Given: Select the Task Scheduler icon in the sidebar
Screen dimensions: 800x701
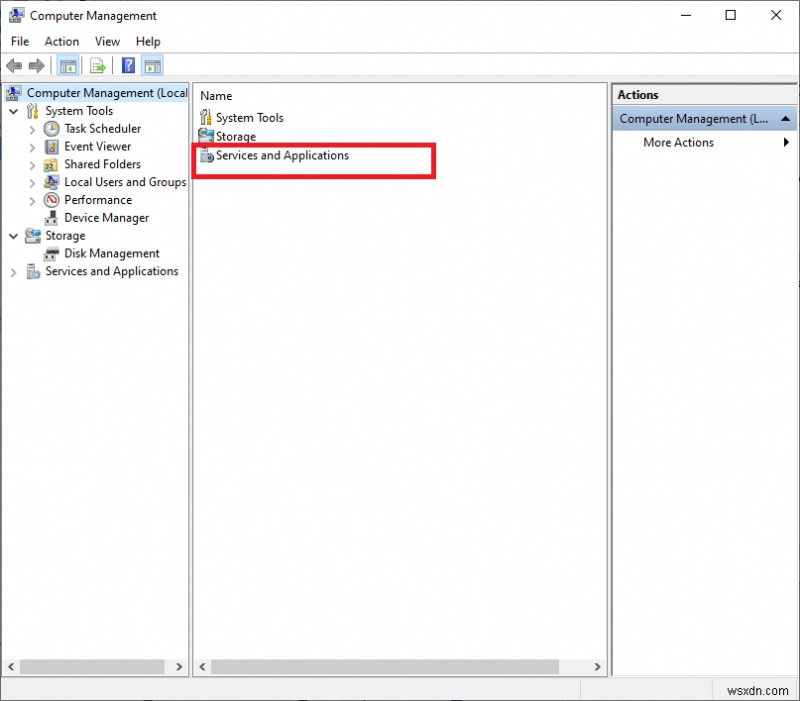Looking at the screenshot, I should click(52, 128).
